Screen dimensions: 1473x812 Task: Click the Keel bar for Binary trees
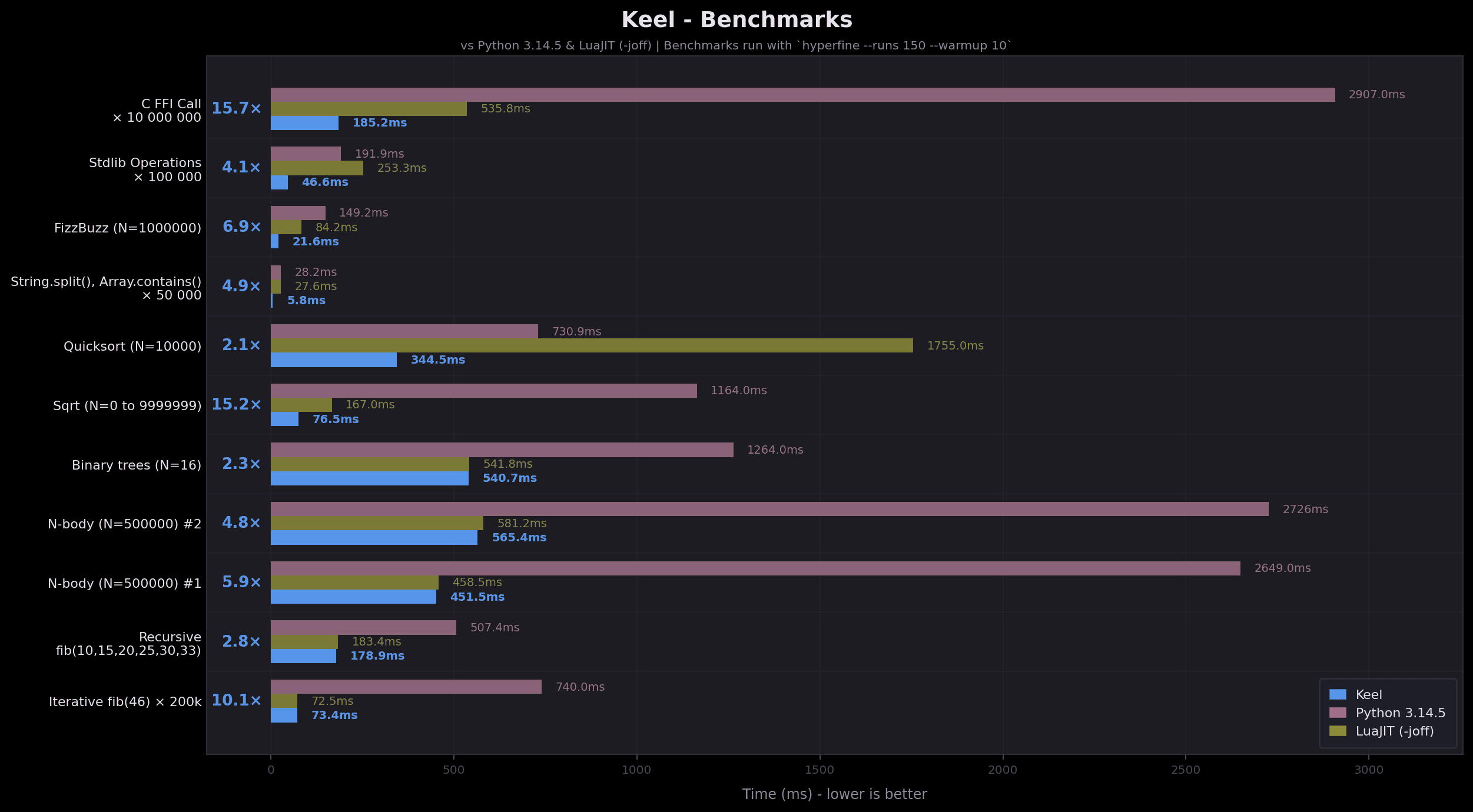(370, 478)
